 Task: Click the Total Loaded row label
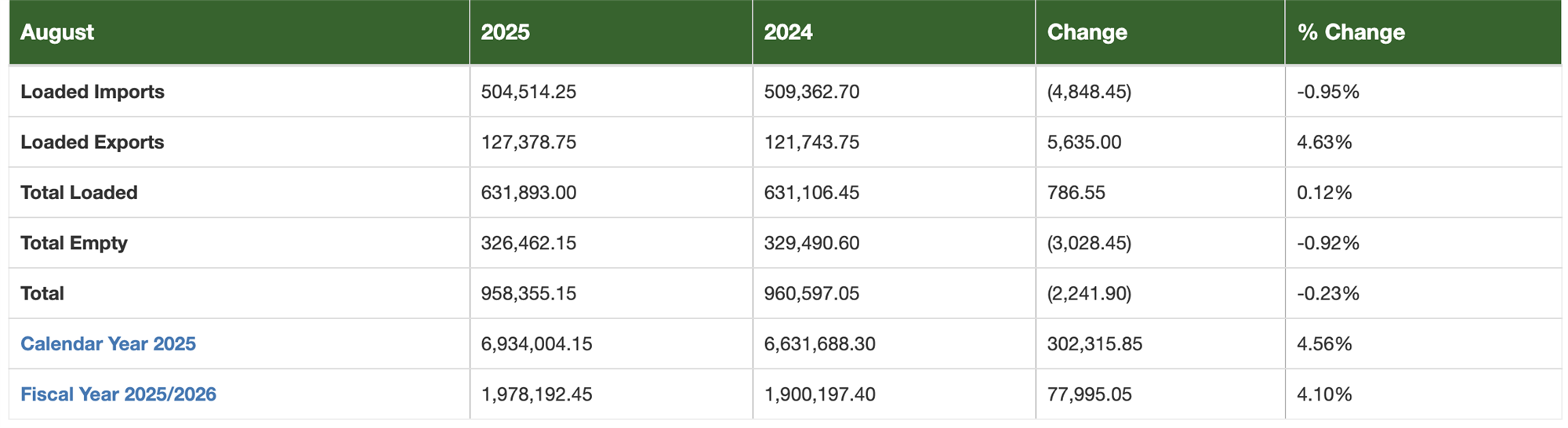pyautogui.click(x=79, y=193)
